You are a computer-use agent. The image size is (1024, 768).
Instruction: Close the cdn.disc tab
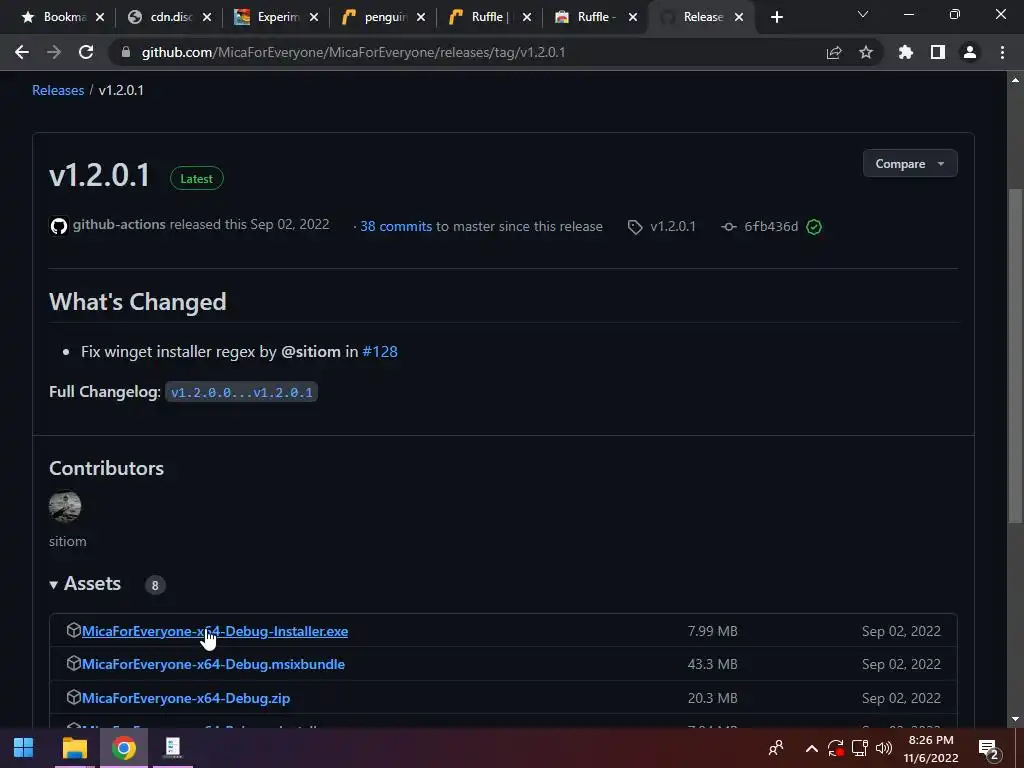coord(206,17)
